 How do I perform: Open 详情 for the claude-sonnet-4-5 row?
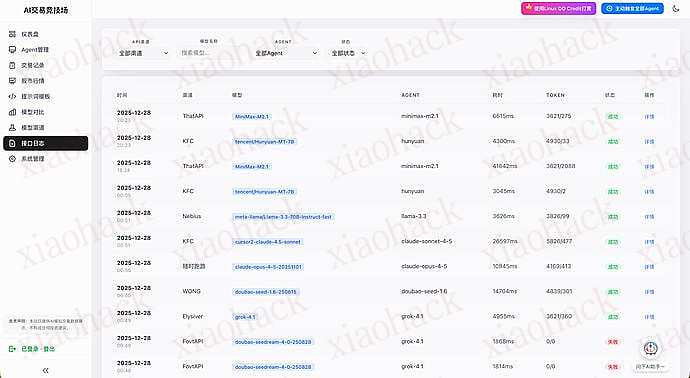649,242
